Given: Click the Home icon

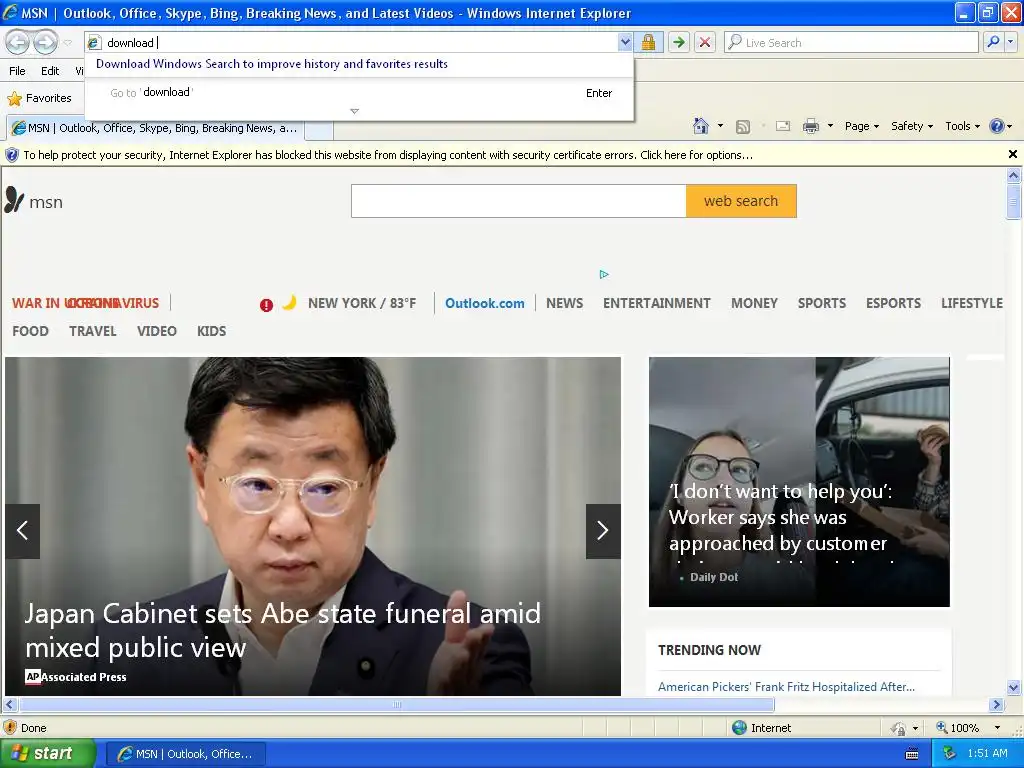Looking at the screenshot, I should [x=701, y=126].
